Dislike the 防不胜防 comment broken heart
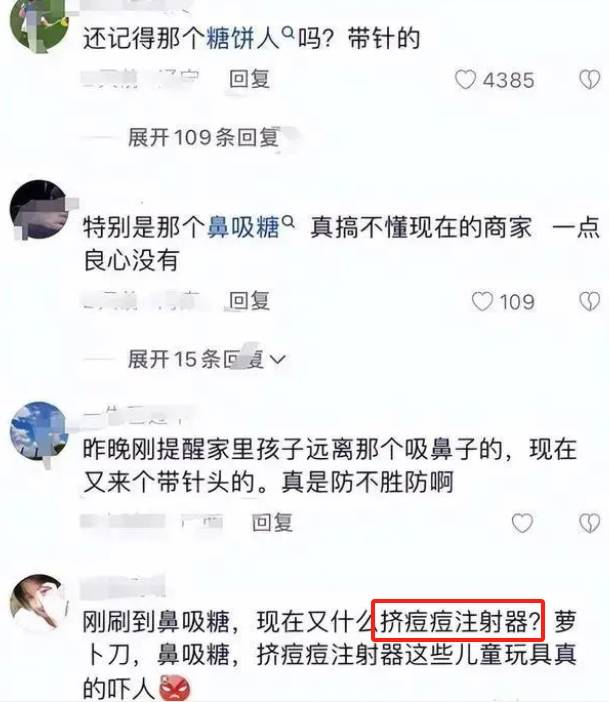This screenshot has width=609, height=702. pyautogui.click(x=589, y=522)
